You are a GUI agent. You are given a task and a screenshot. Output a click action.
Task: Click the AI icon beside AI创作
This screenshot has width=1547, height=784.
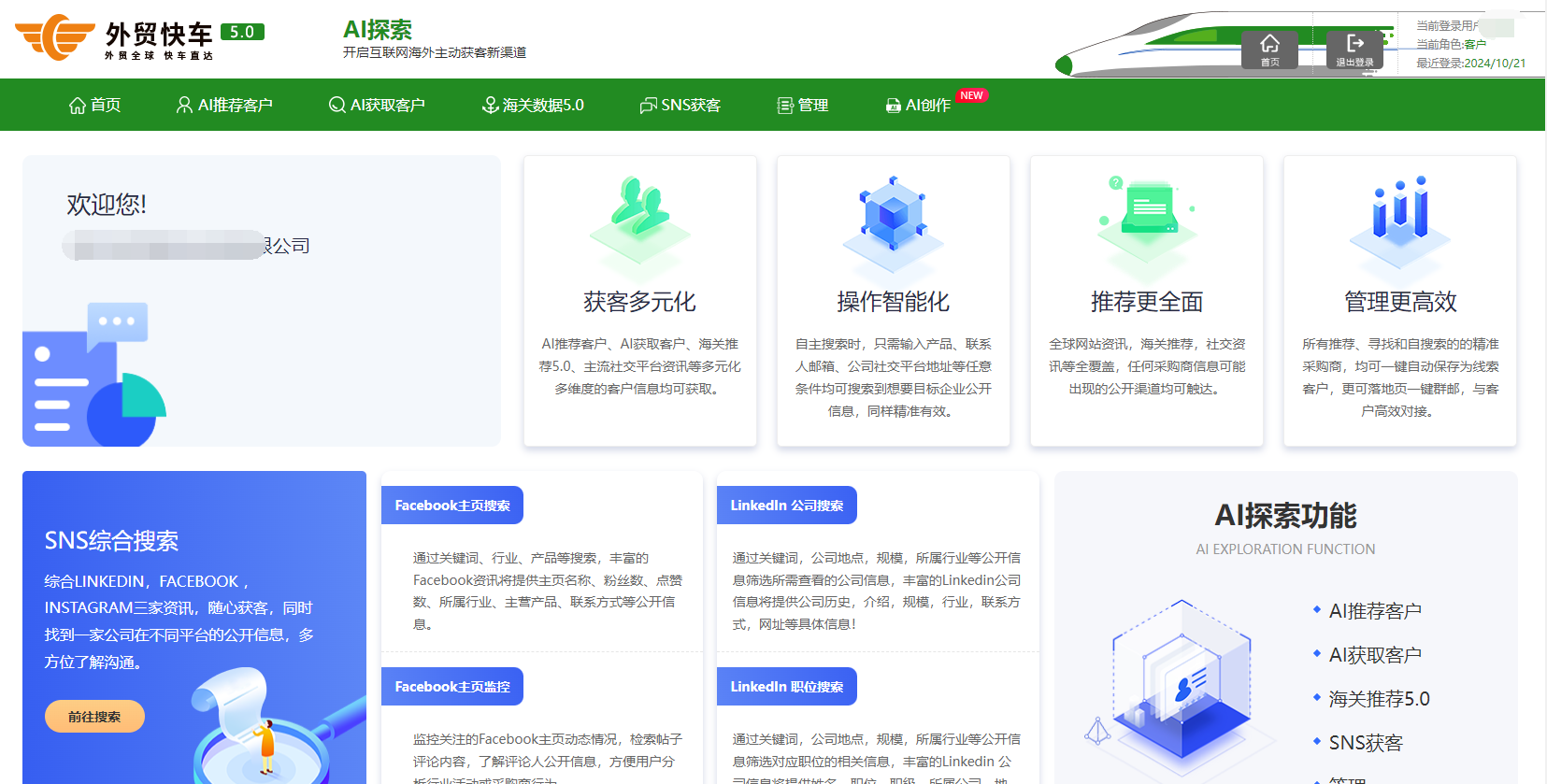893,106
